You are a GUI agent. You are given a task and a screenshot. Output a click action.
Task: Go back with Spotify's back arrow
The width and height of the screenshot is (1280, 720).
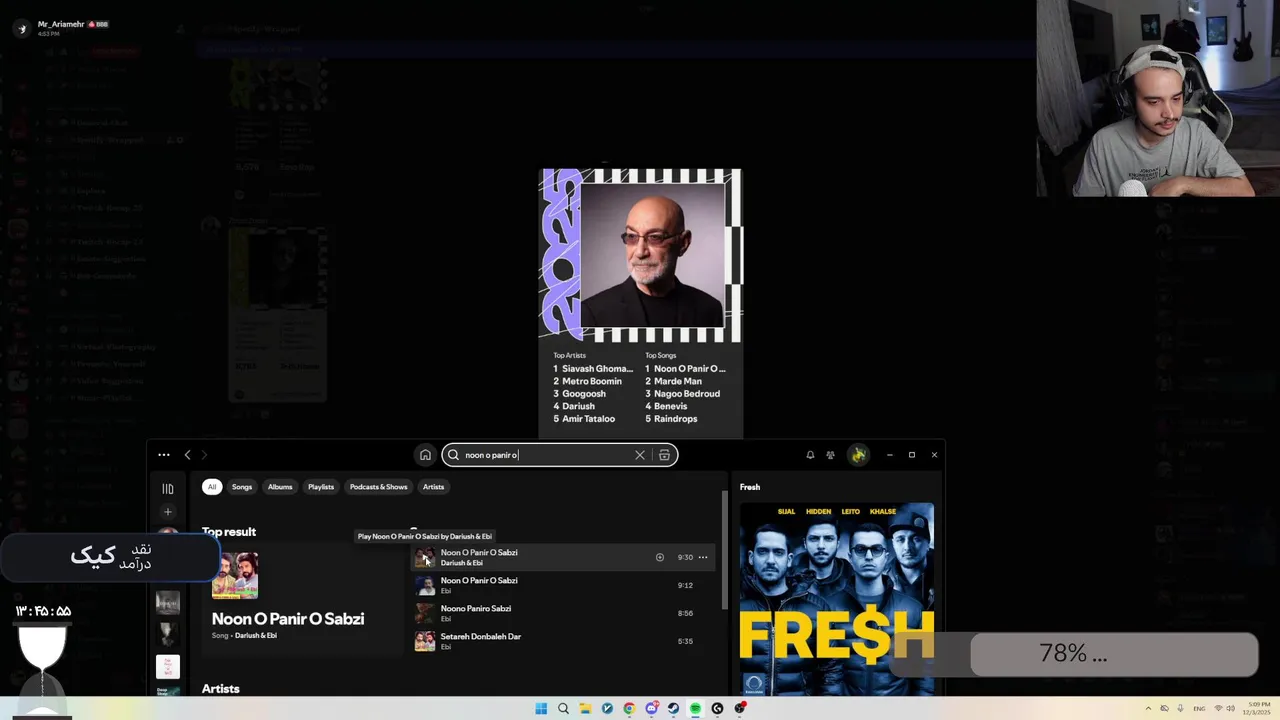click(187, 455)
